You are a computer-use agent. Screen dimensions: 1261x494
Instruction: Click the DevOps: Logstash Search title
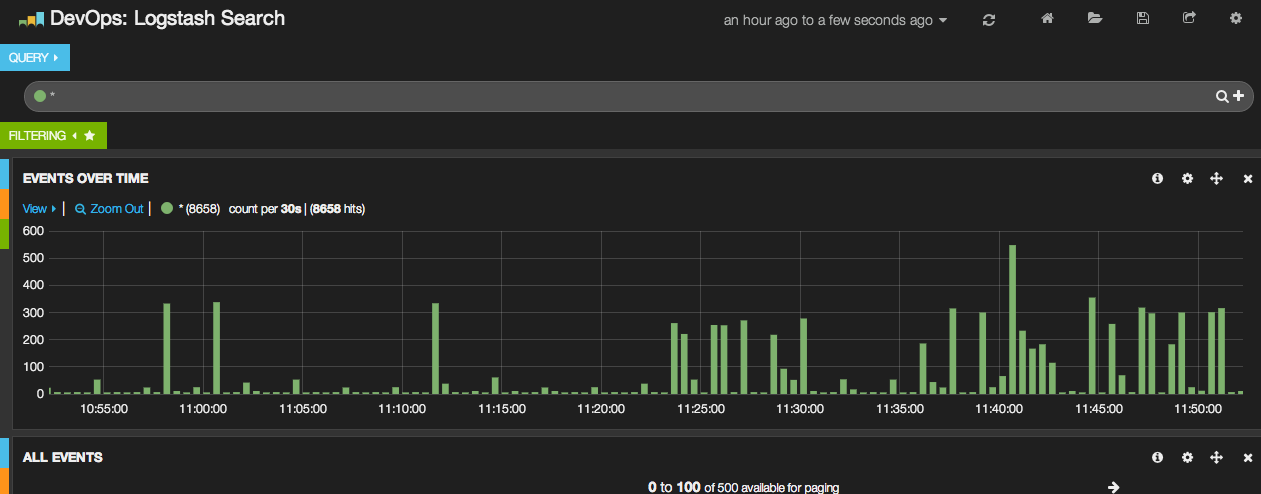pyautogui.click(x=167, y=18)
